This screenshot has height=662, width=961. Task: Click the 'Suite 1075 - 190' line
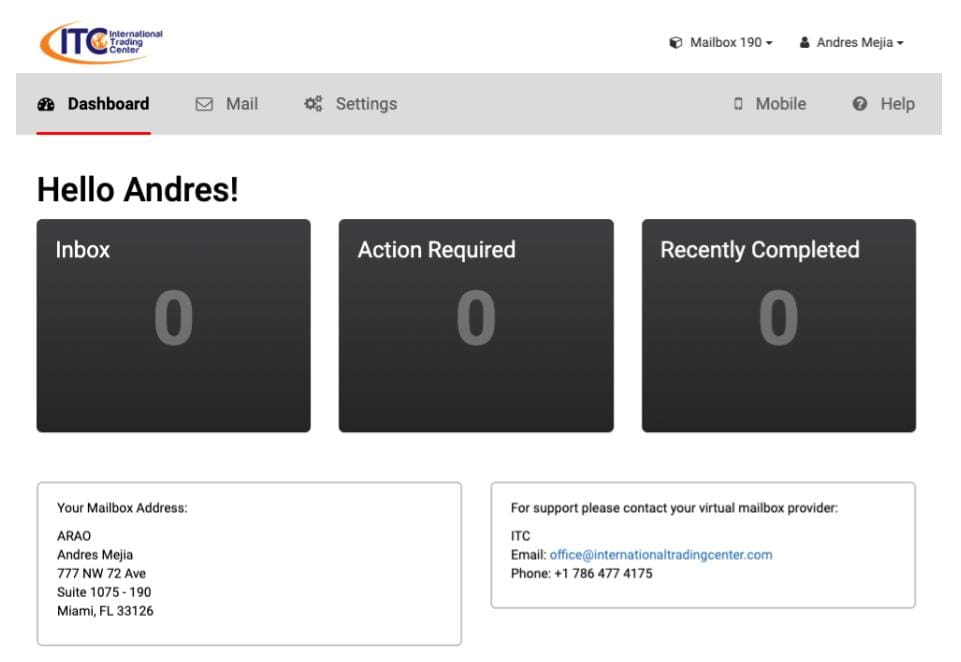click(x=104, y=592)
